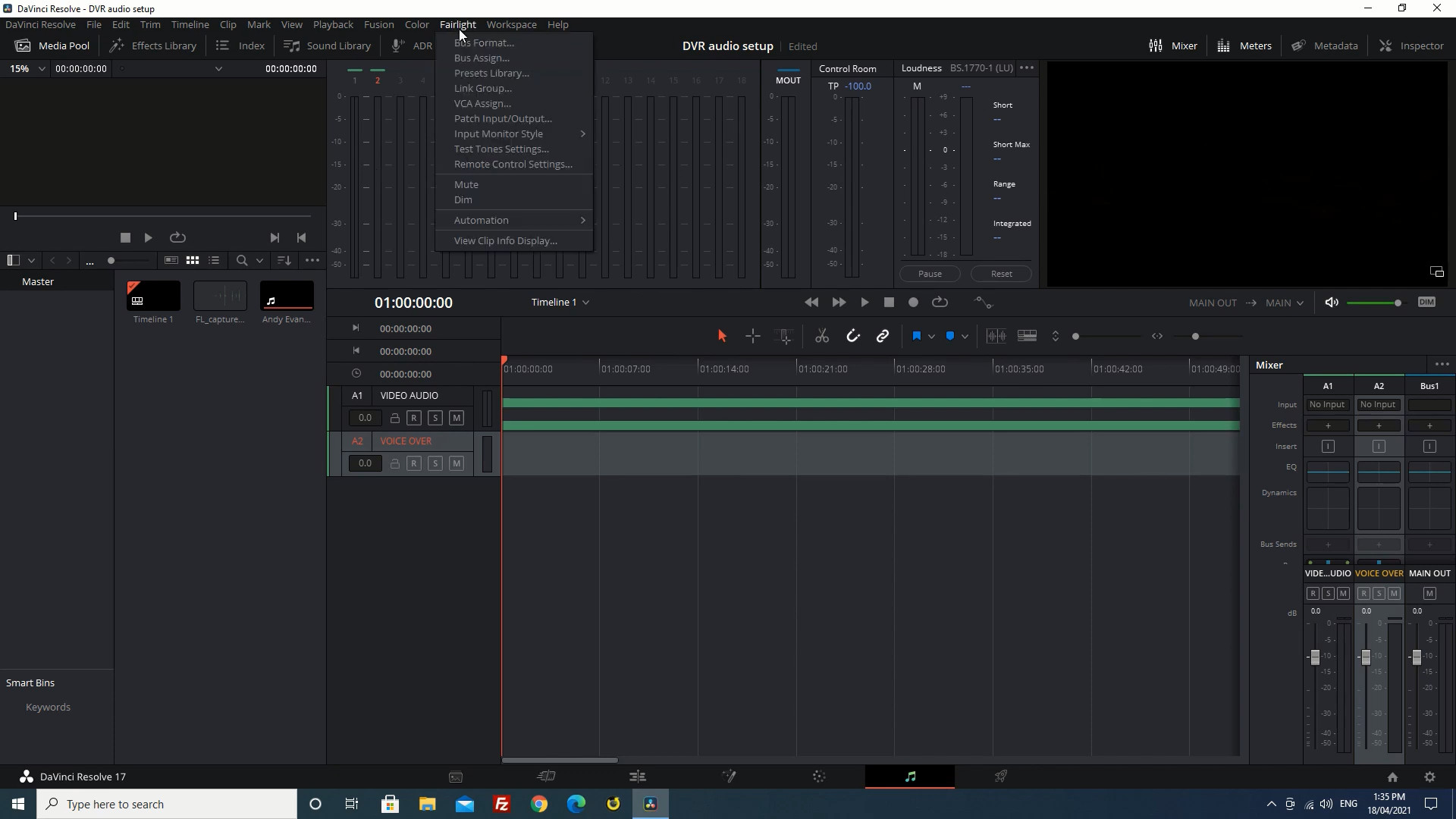Open the timeline waveform view options
Screen dimensions: 1456x819
(x=996, y=336)
